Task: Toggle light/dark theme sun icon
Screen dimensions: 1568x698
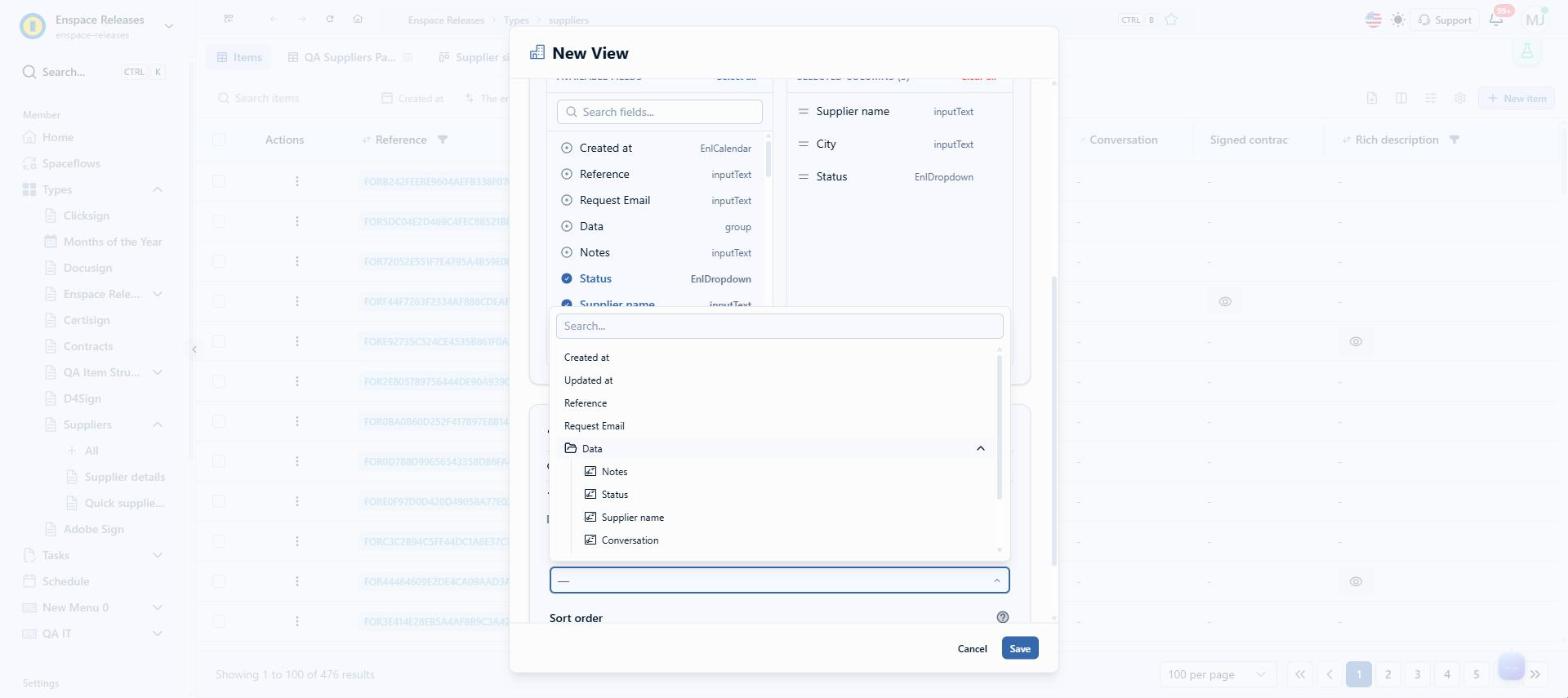Action: 1397,20
